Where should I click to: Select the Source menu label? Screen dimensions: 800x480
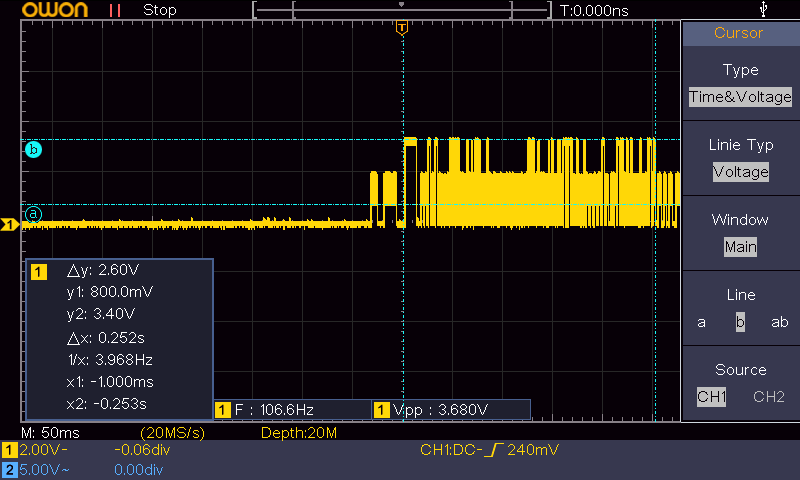[741, 370]
